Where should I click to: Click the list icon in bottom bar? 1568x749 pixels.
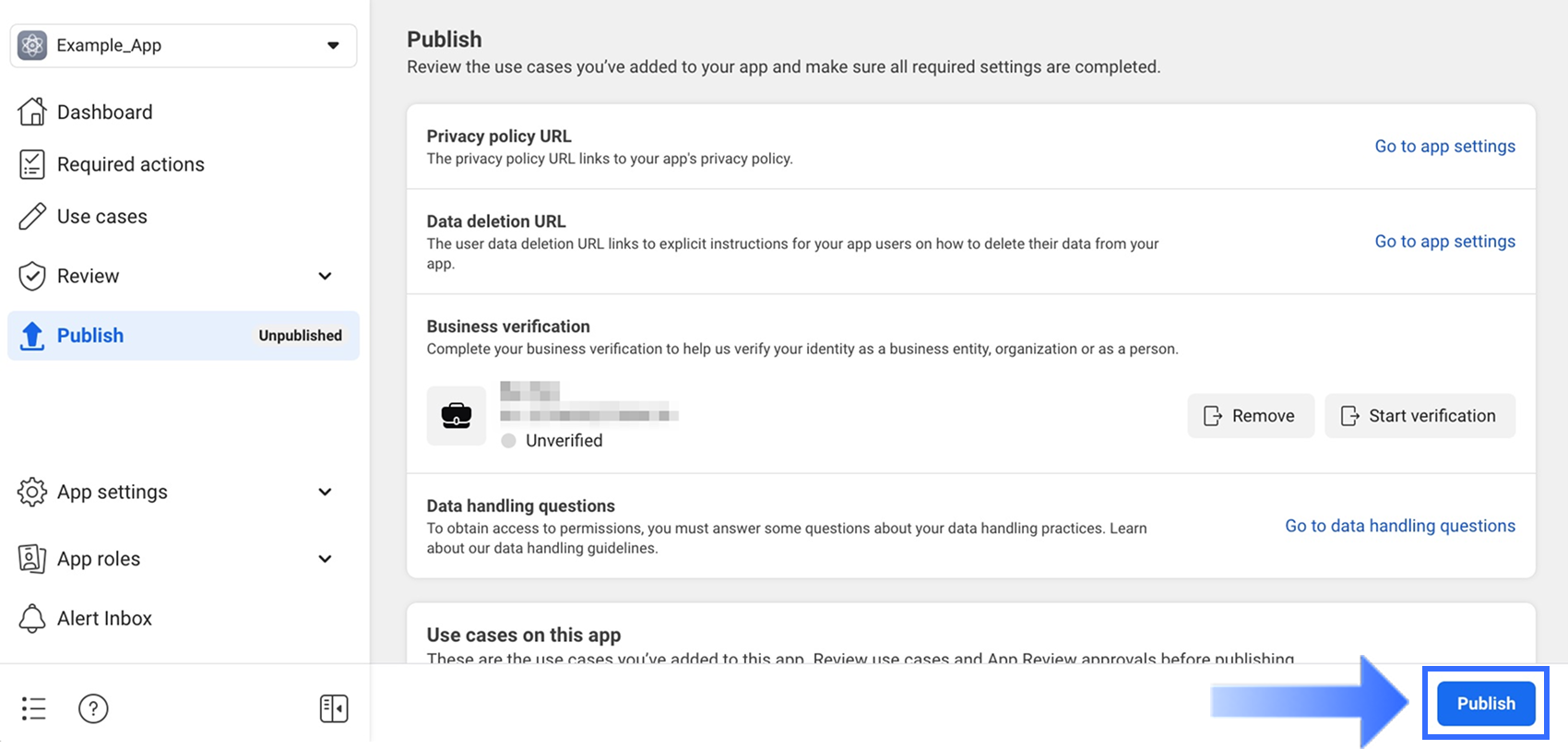point(33,708)
